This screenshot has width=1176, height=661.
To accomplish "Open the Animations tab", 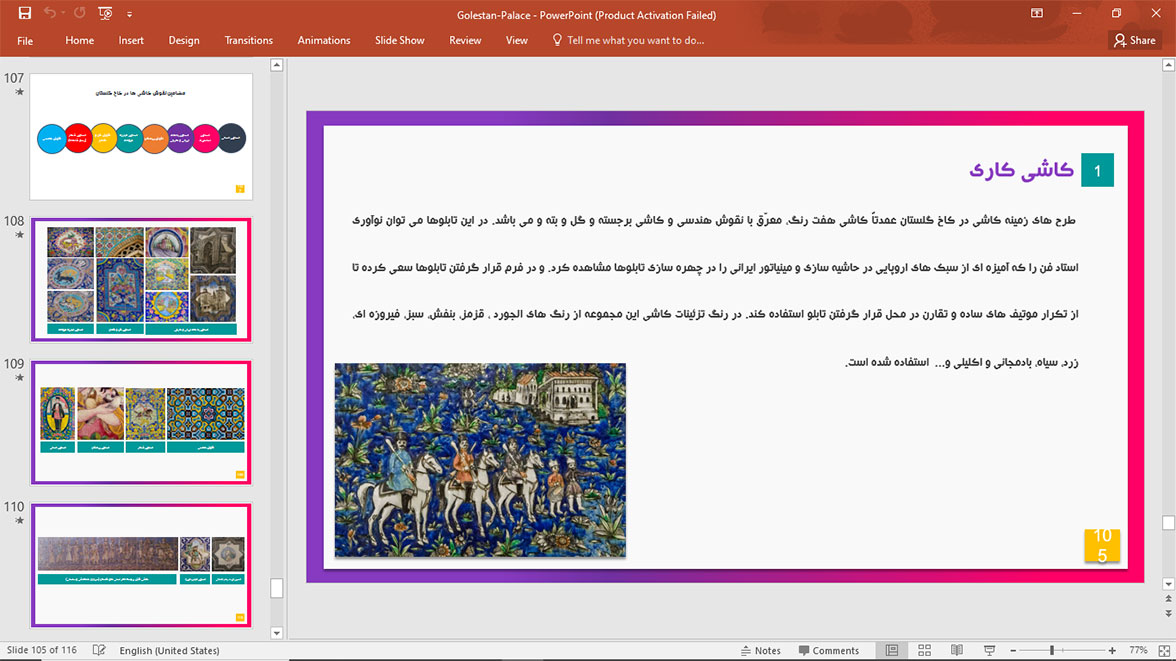I will point(324,41).
